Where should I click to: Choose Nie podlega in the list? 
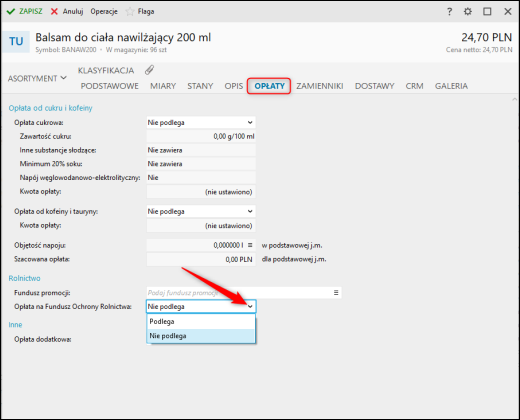[x=201, y=336]
